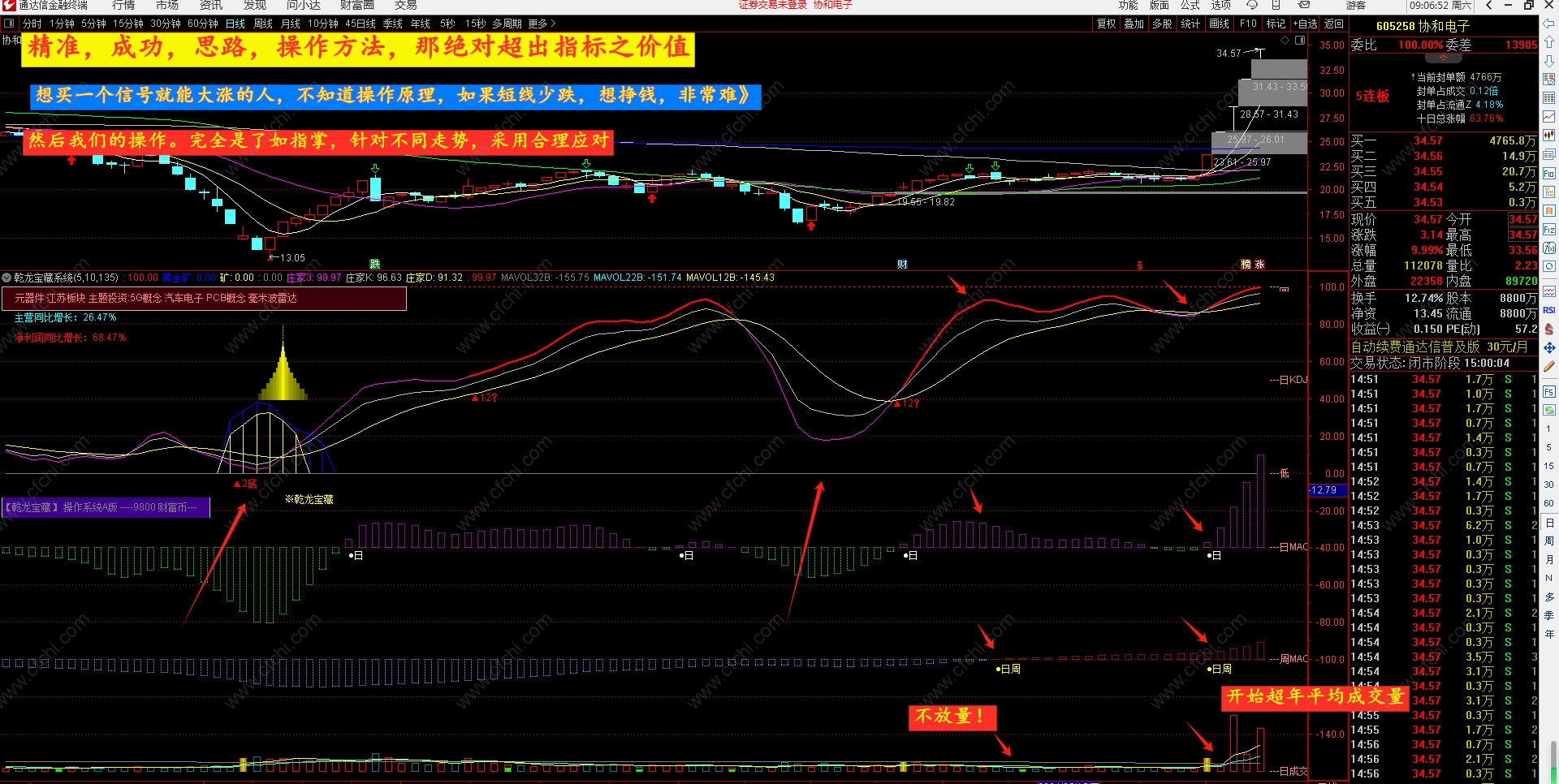The width and height of the screenshot is (1559, 784).
Task: Toggle the panel icon beside the chart diamond
Action: (1300, 40)
